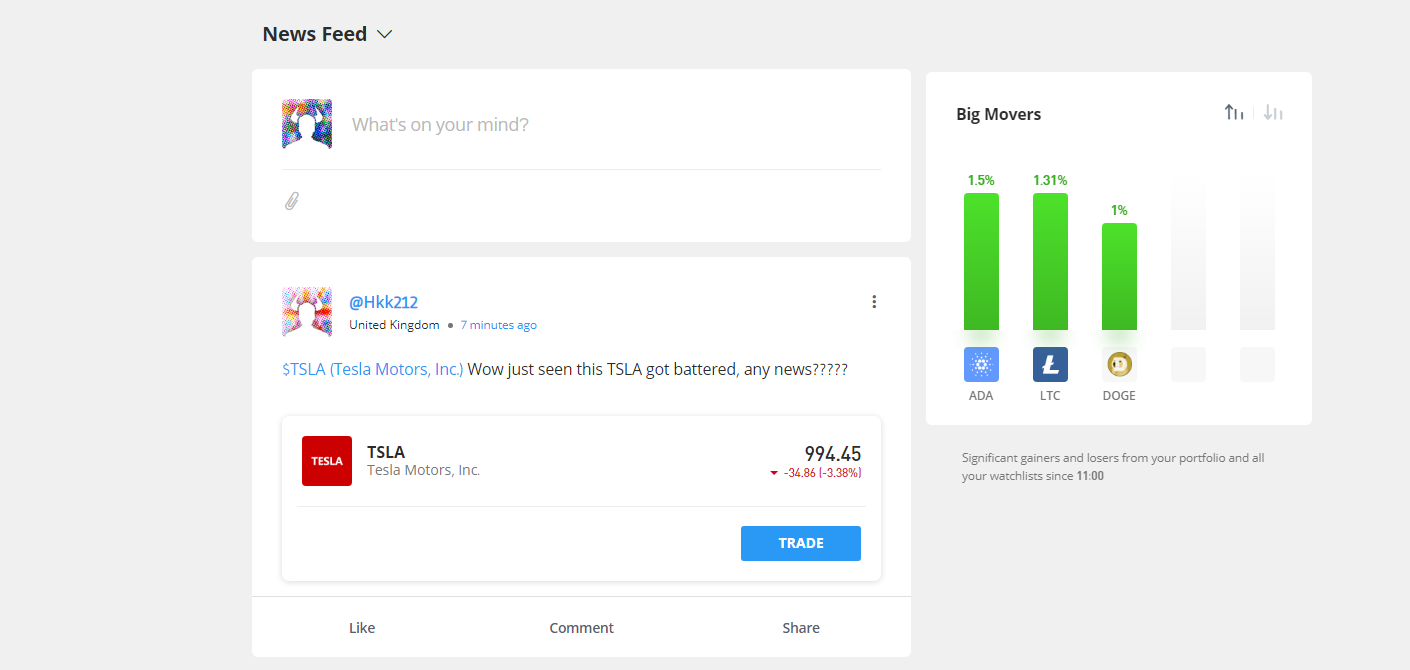This screenshot has height=670, width=1410.
Task: Click your own avatar in the post composer
Action: tap(307, 125)
